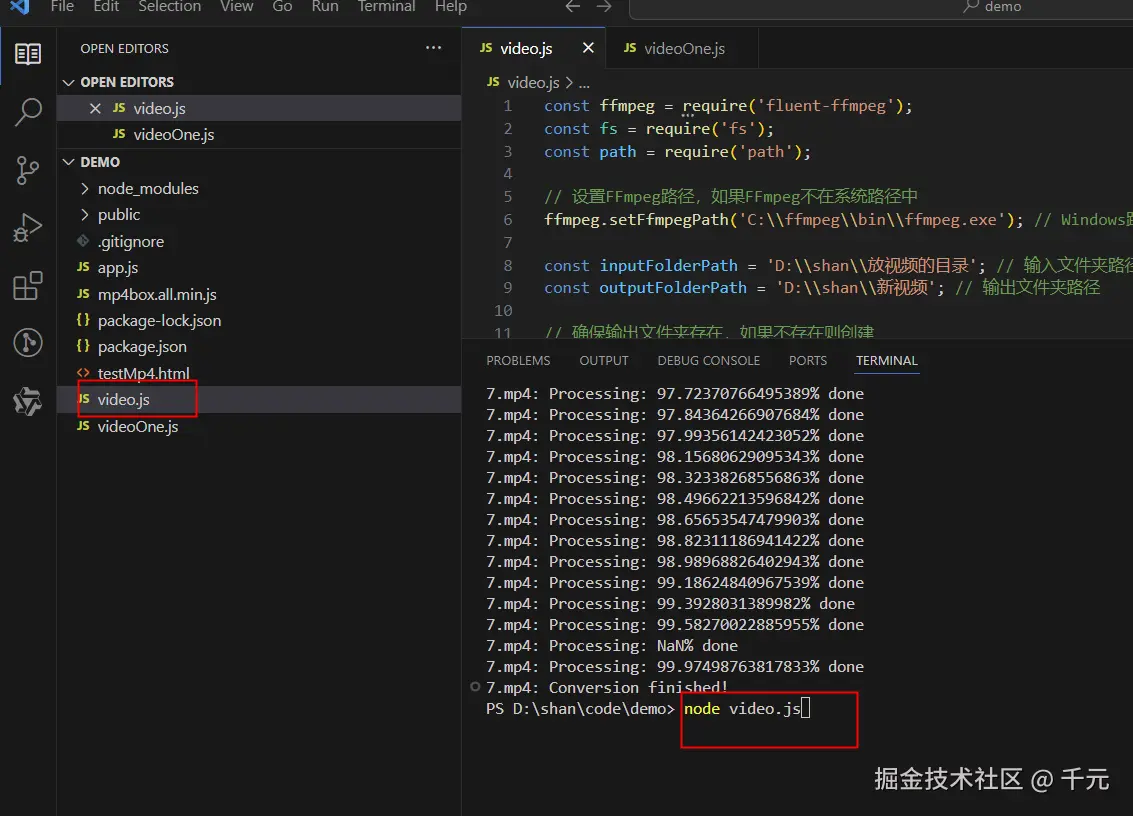Click line number 6 in the editor
The height and width of the screenshot is (816, 1133).
(x=508, y=220)
